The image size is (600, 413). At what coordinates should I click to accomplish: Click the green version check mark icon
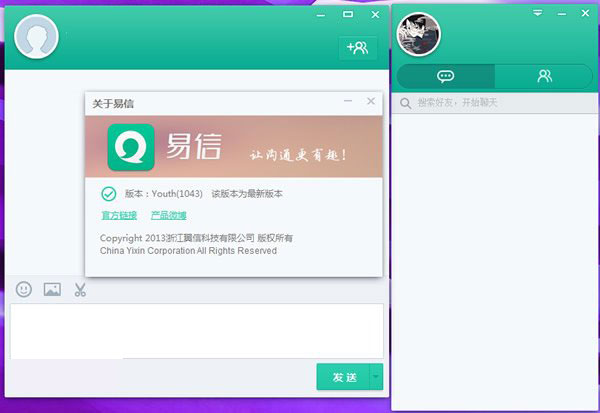tap(109, 194)
